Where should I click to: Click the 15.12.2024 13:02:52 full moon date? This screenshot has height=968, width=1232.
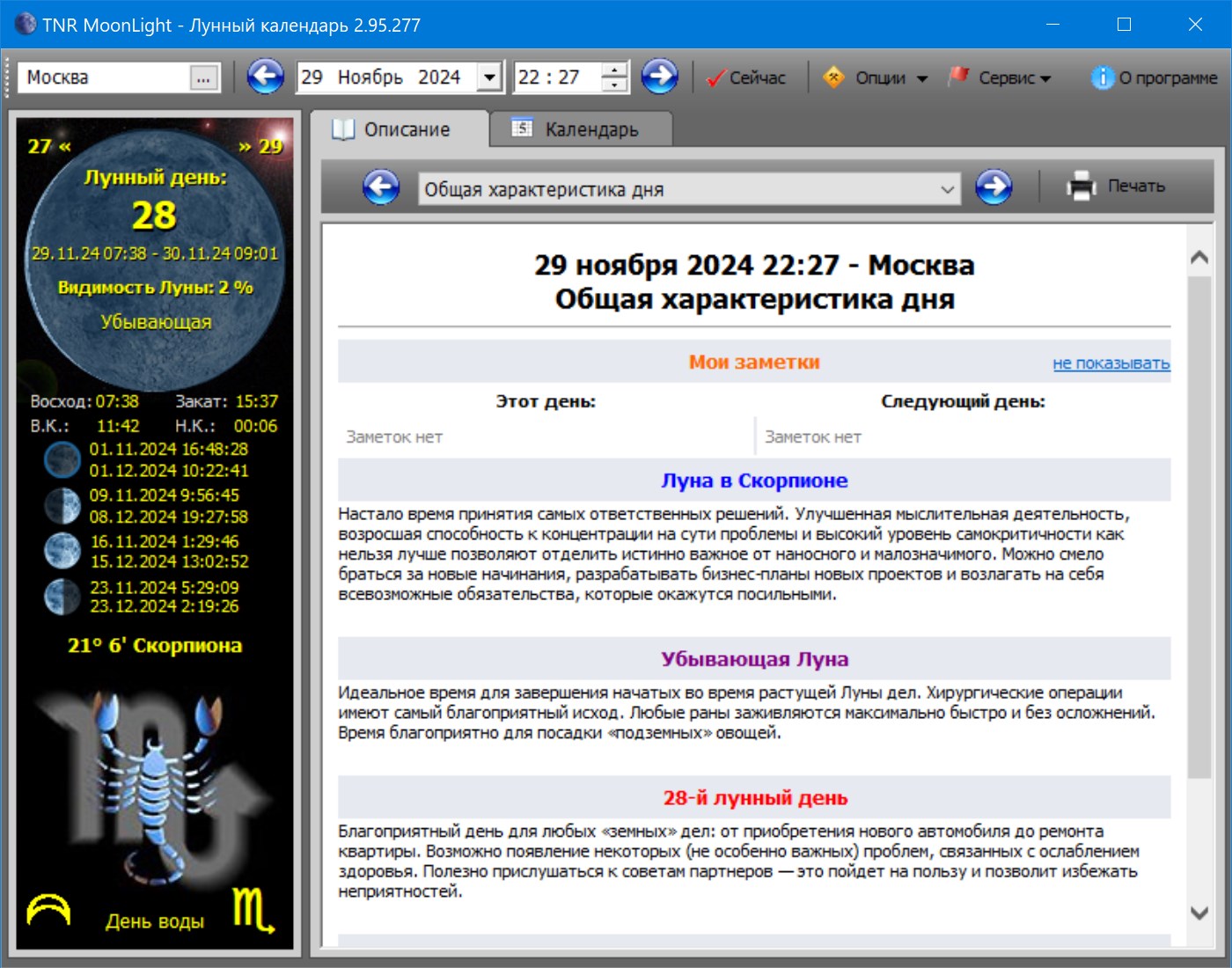(x=170, y=561)
